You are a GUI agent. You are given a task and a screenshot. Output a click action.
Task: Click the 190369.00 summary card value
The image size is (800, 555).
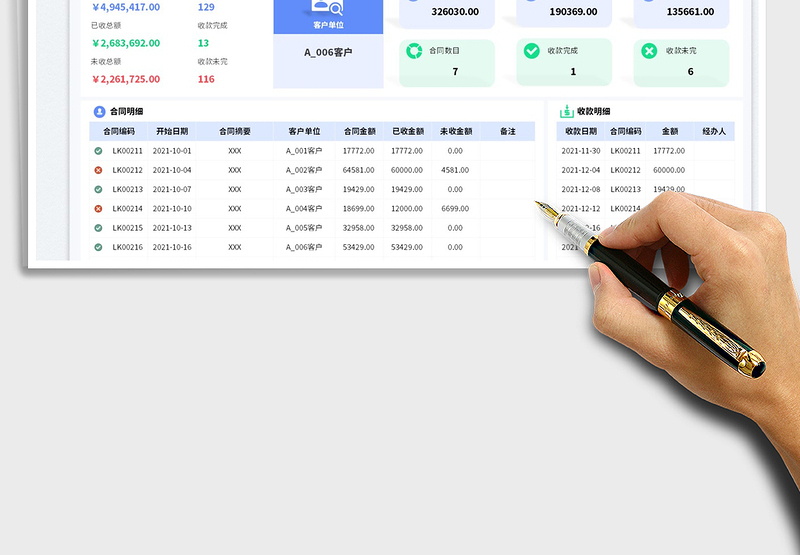573,12
